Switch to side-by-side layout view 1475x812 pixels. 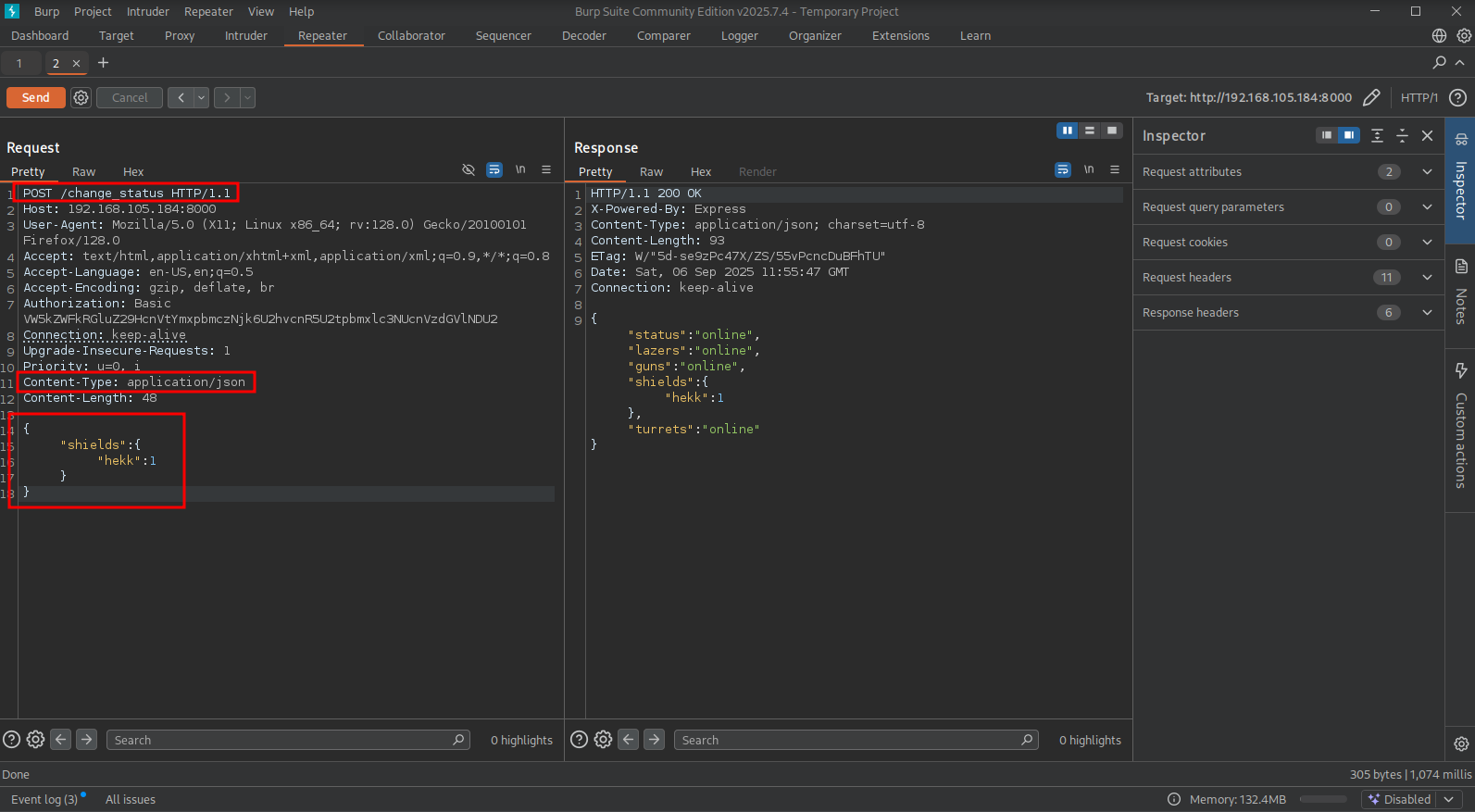[1067, 131]
